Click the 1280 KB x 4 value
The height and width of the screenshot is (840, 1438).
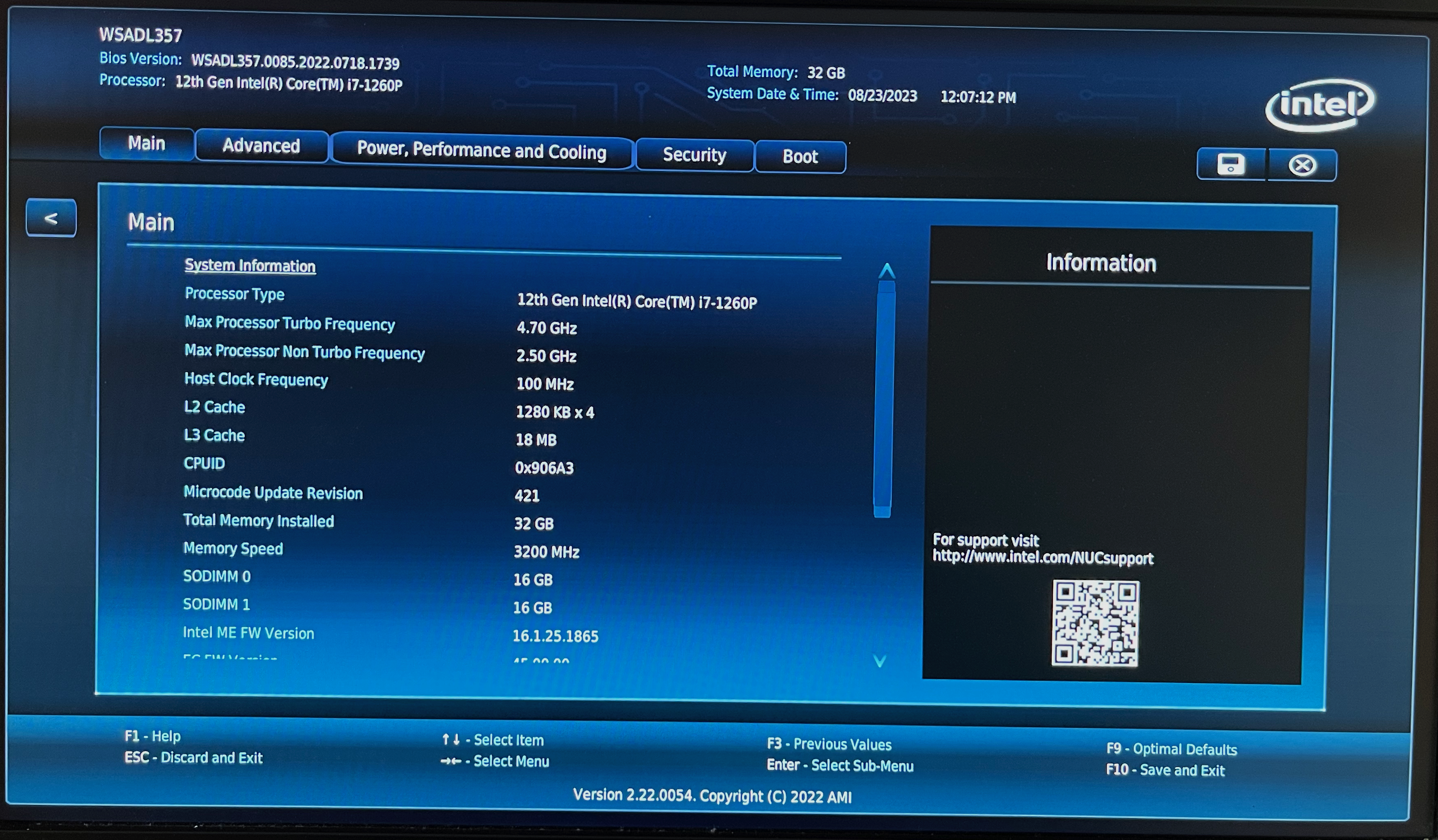[555, 412]
